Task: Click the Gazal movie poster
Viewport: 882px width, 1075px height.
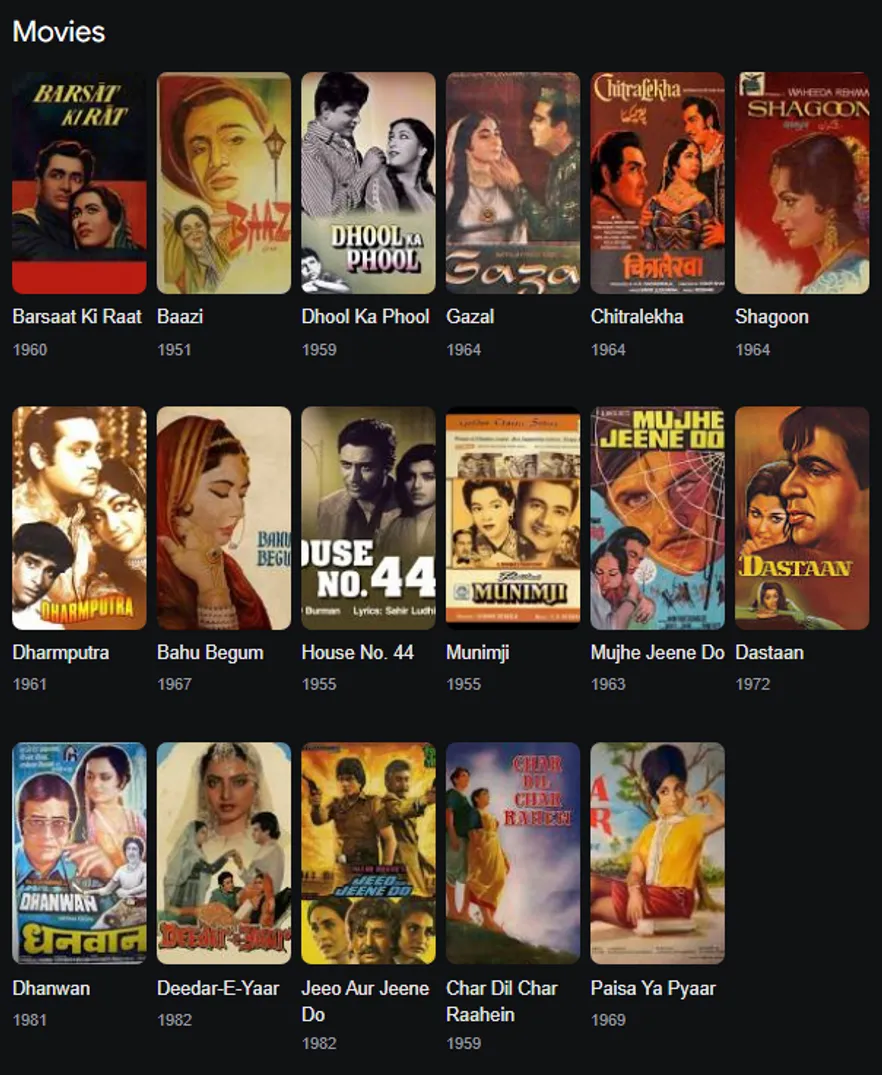Action: click(513, 183)
